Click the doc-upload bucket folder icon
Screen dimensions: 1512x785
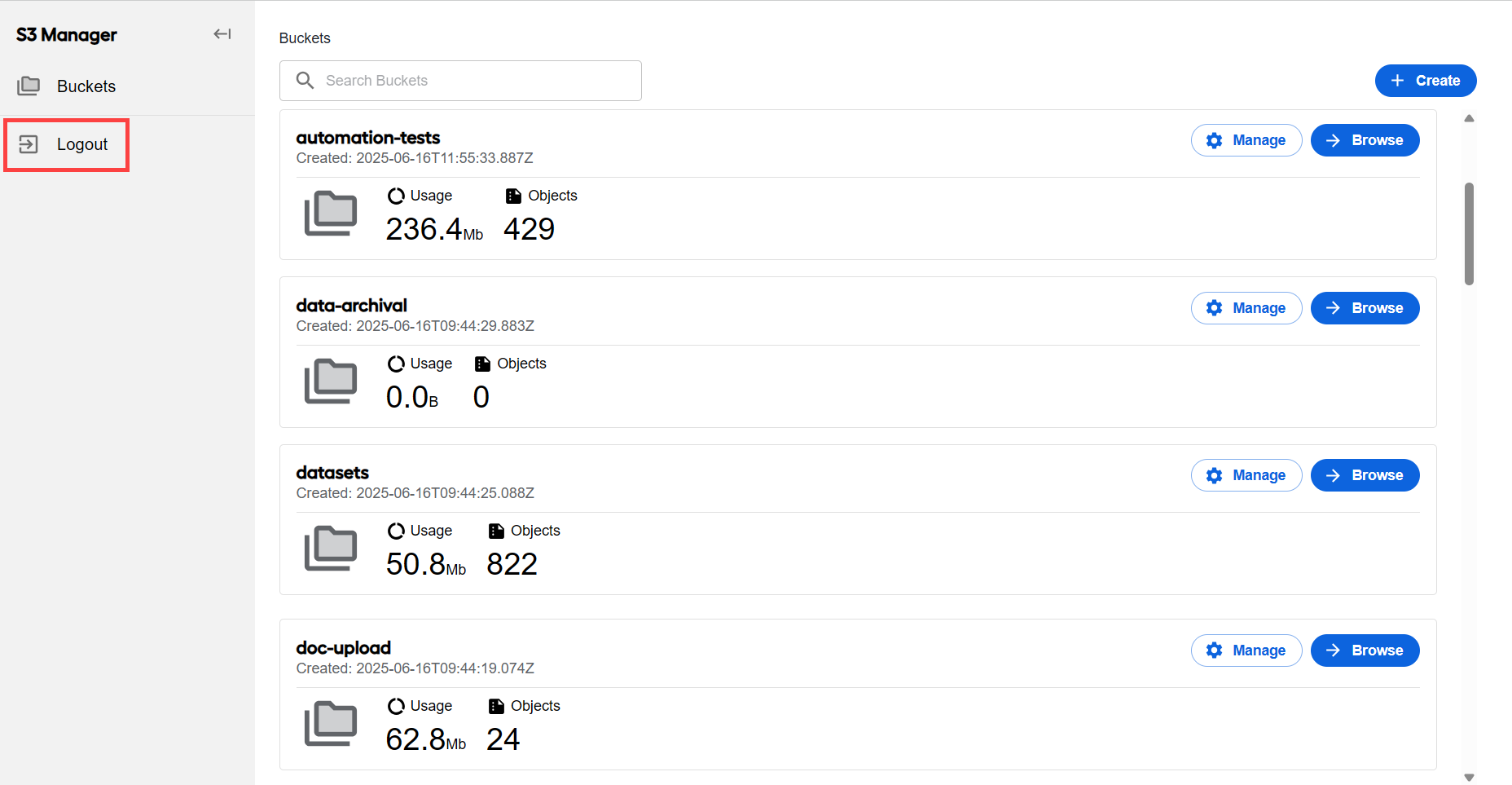coord(330,724)
